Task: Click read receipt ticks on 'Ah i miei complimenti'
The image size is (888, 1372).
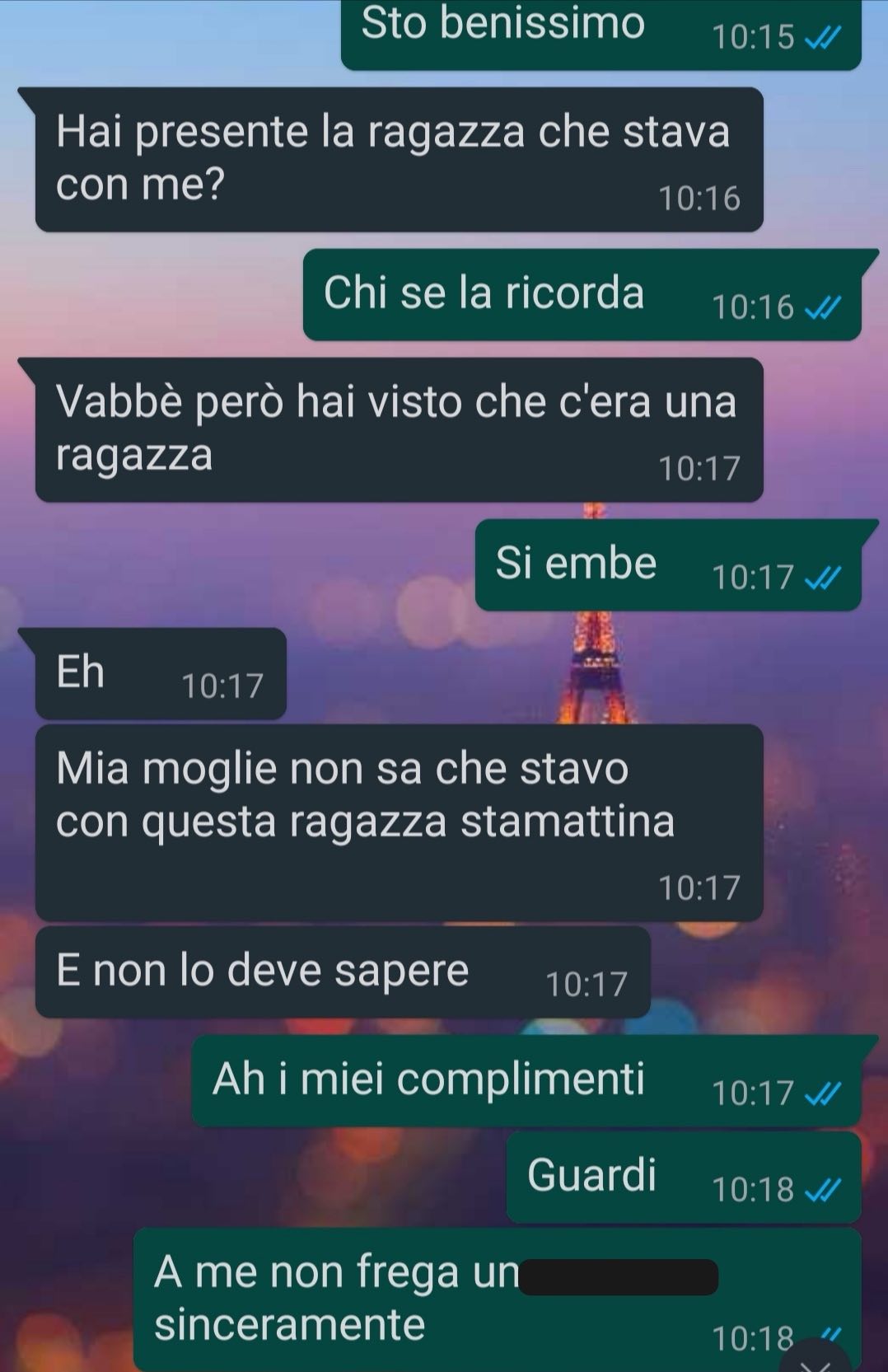Action: click(821, 1093)
